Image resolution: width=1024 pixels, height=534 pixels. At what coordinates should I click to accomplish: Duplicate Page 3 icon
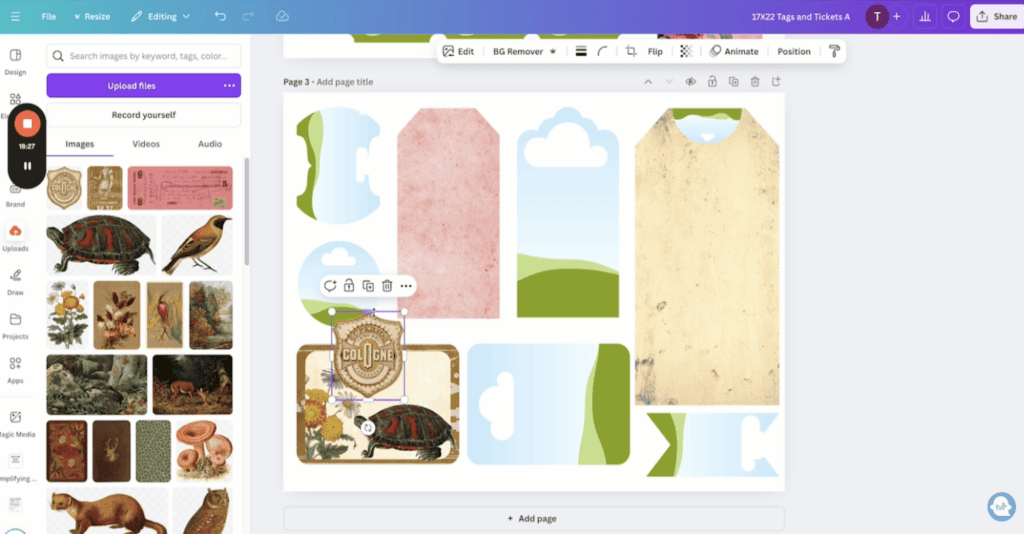(733, 82)
